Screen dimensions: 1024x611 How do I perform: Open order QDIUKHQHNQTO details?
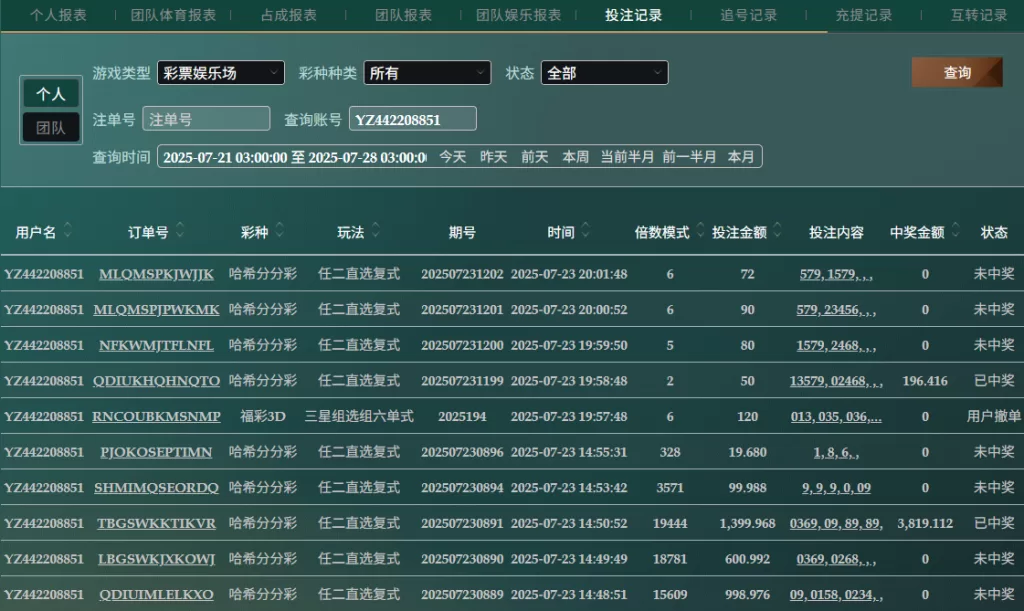pyautogui.click(x=156, y=381)
